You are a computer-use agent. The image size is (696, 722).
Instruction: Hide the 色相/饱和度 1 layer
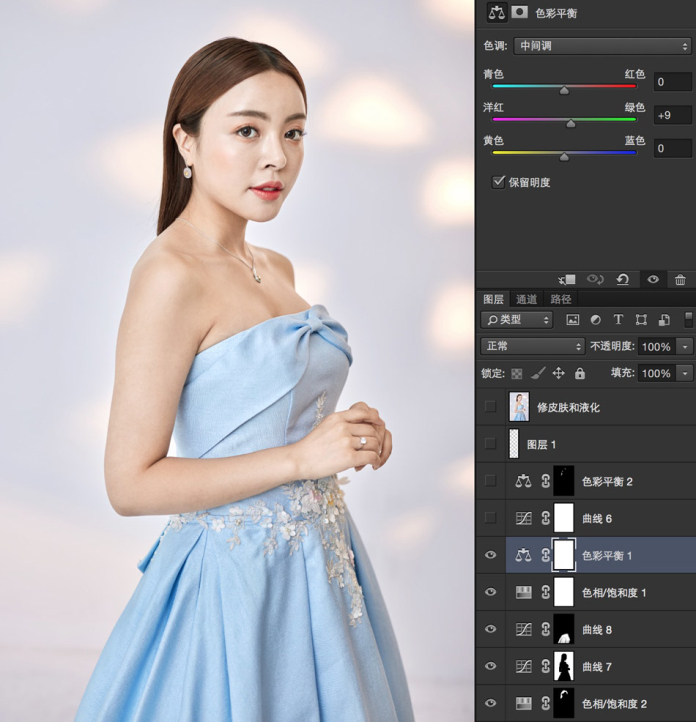(x=491, y=592)
